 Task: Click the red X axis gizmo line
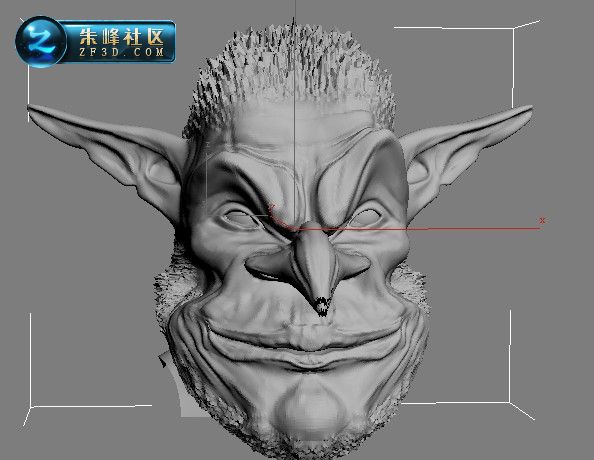(417, 228)
